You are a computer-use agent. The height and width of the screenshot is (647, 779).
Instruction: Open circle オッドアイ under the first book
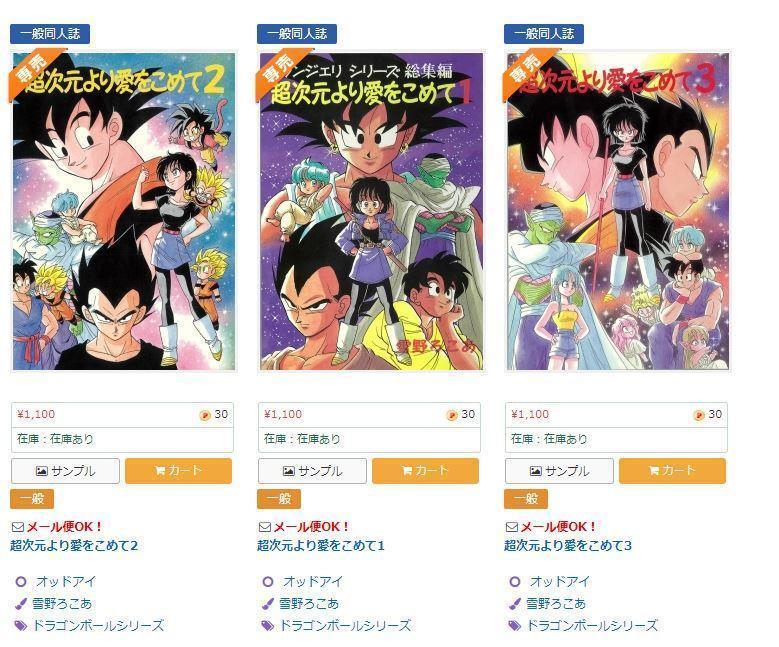point(66,581)
